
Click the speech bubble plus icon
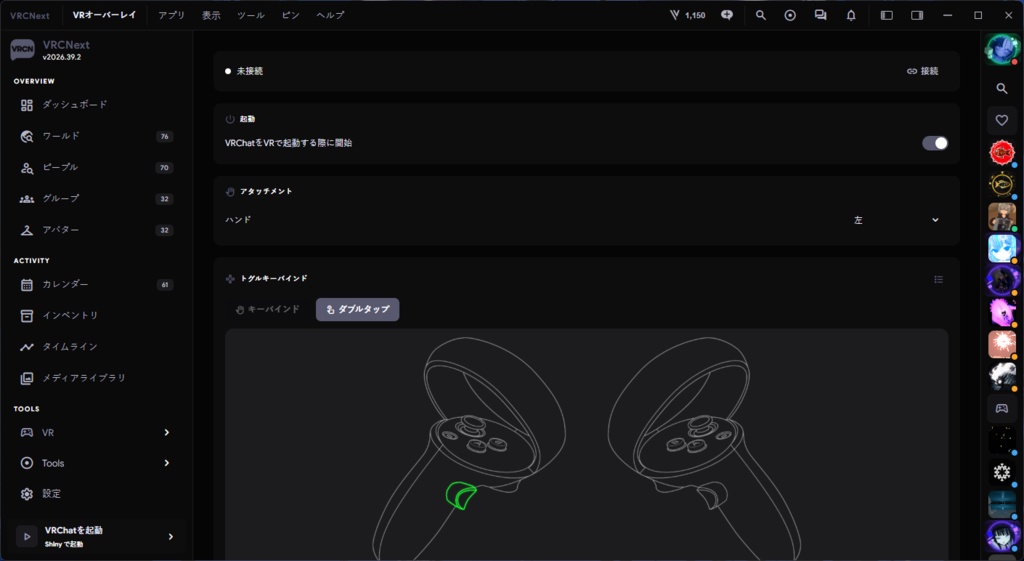(727, 15)
